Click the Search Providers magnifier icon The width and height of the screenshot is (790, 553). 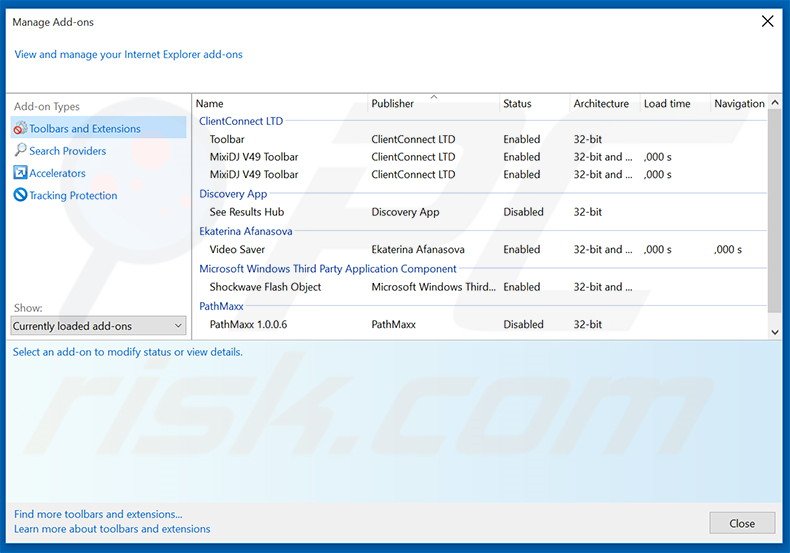[x=20, y=150]
